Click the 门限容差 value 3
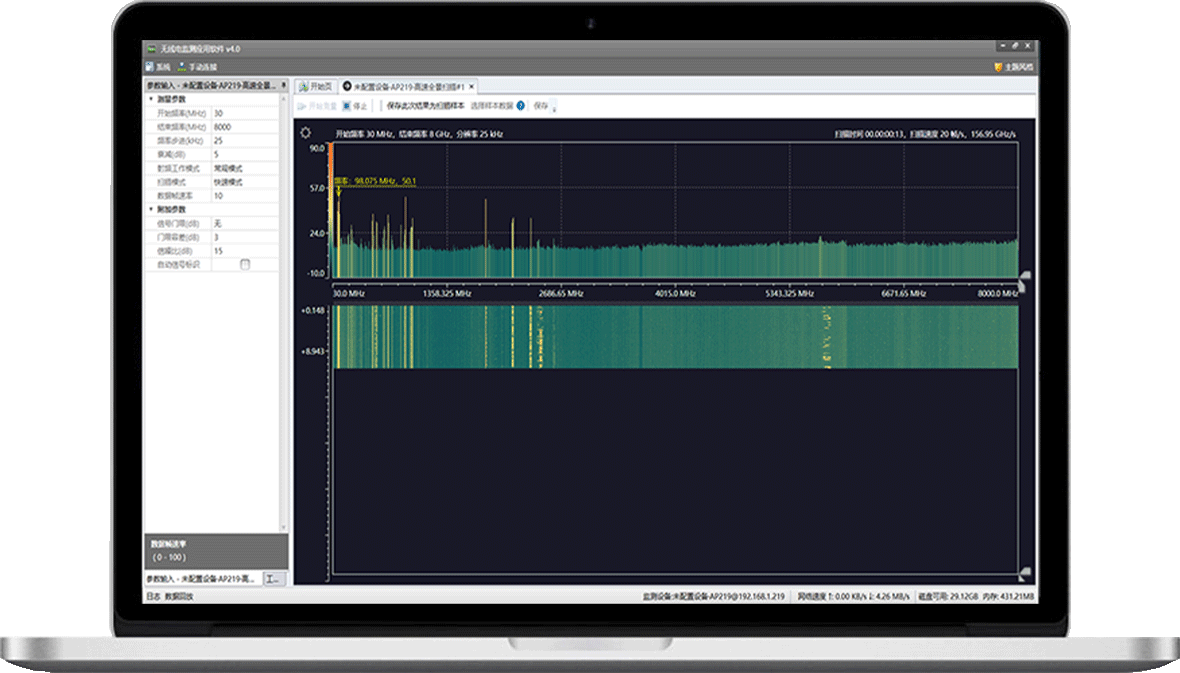The width and height of the screenshot is (1180, 673). (x=245, y=237)
